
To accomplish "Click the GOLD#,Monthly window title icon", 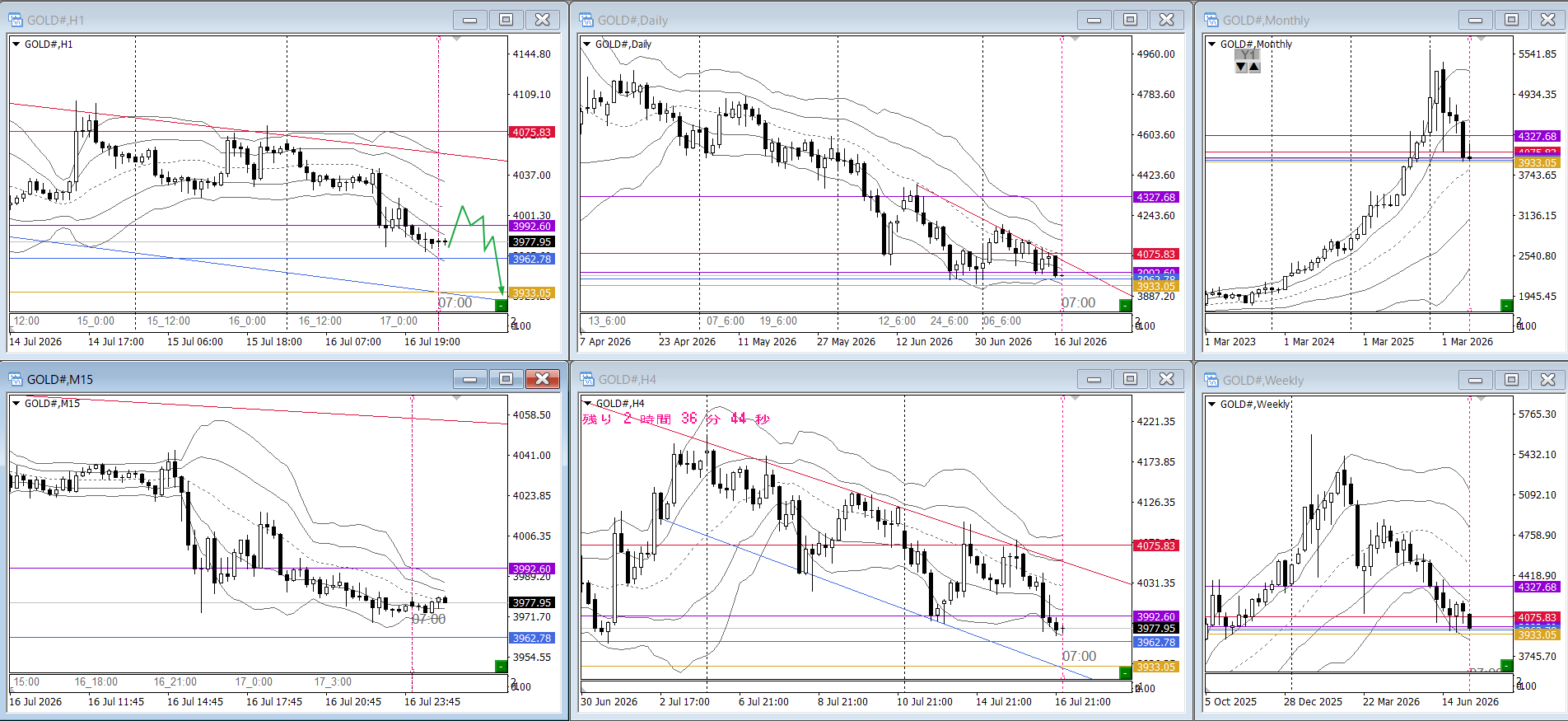I will tap(1211, 20).
